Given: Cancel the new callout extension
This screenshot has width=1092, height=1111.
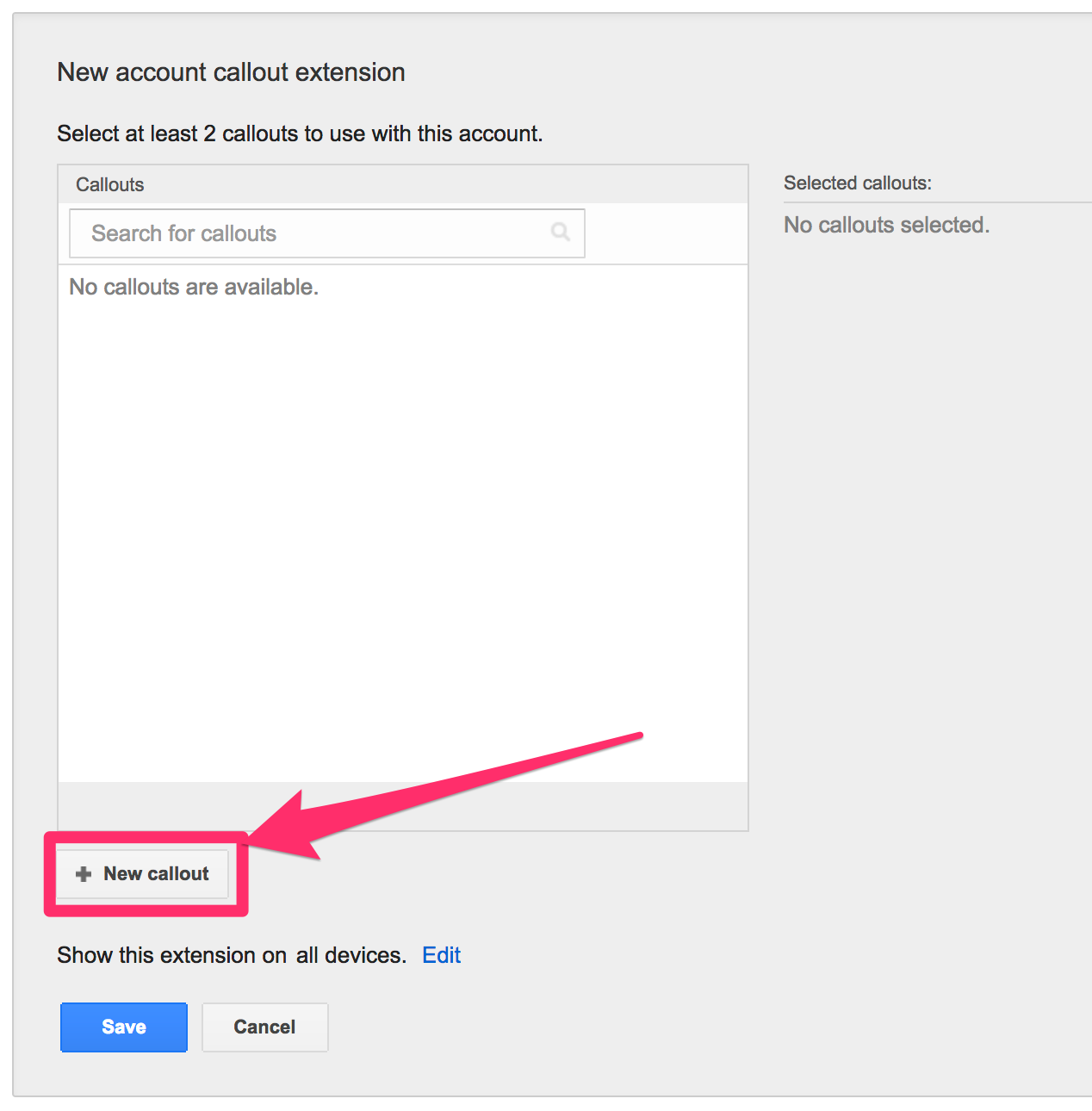Looking at the screenshot, I should (265, 1027).
